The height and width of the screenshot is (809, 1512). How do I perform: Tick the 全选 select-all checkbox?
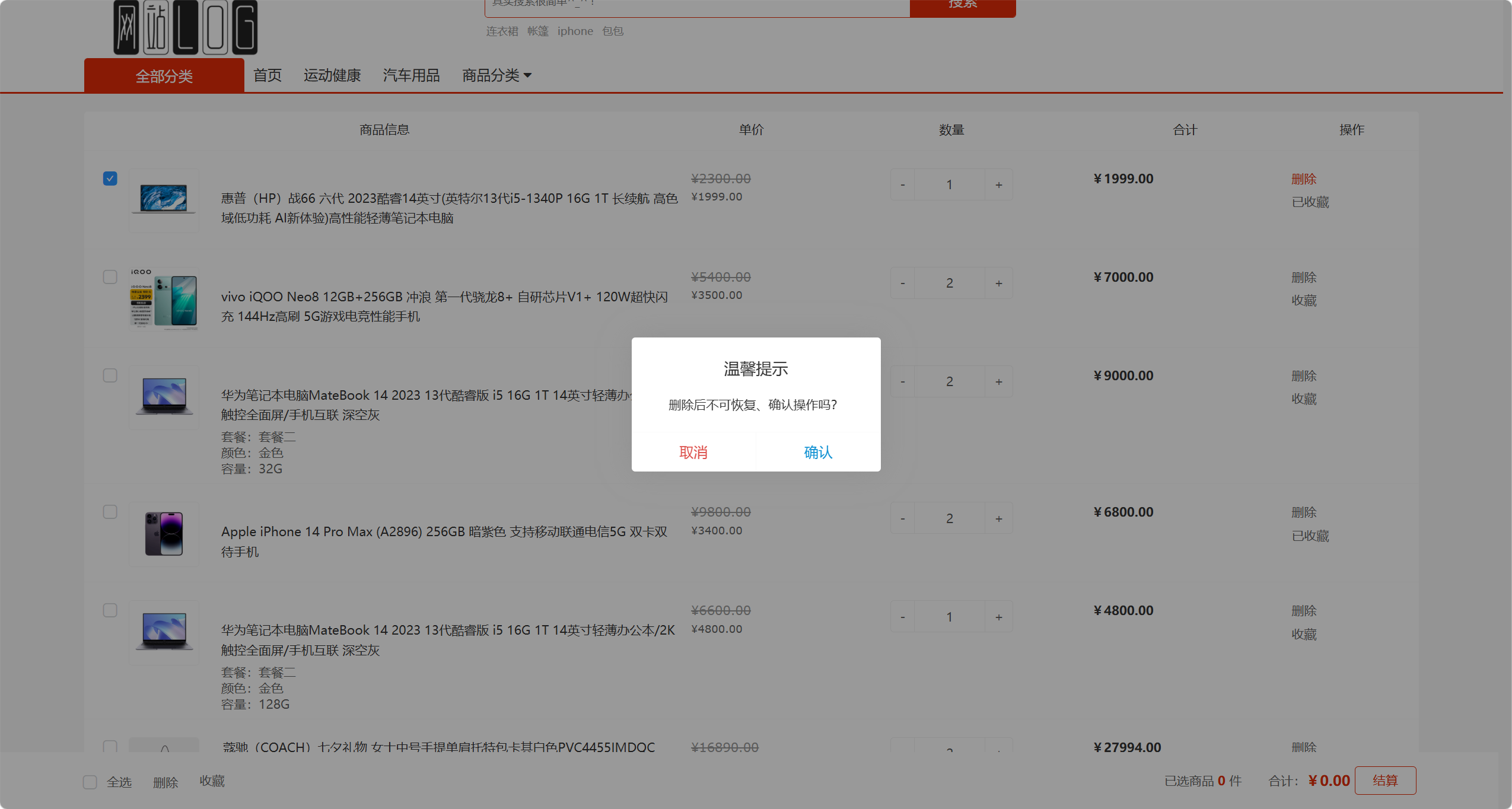pyautogui.click(x=90, y=782)
